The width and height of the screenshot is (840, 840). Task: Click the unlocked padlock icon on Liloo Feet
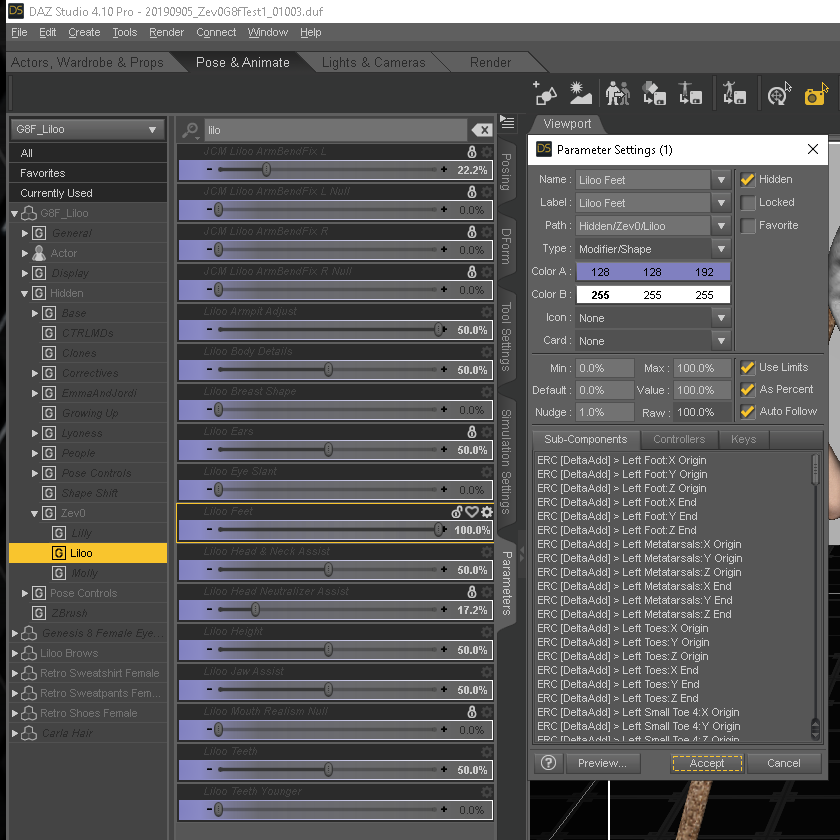[x=457, y=512]
